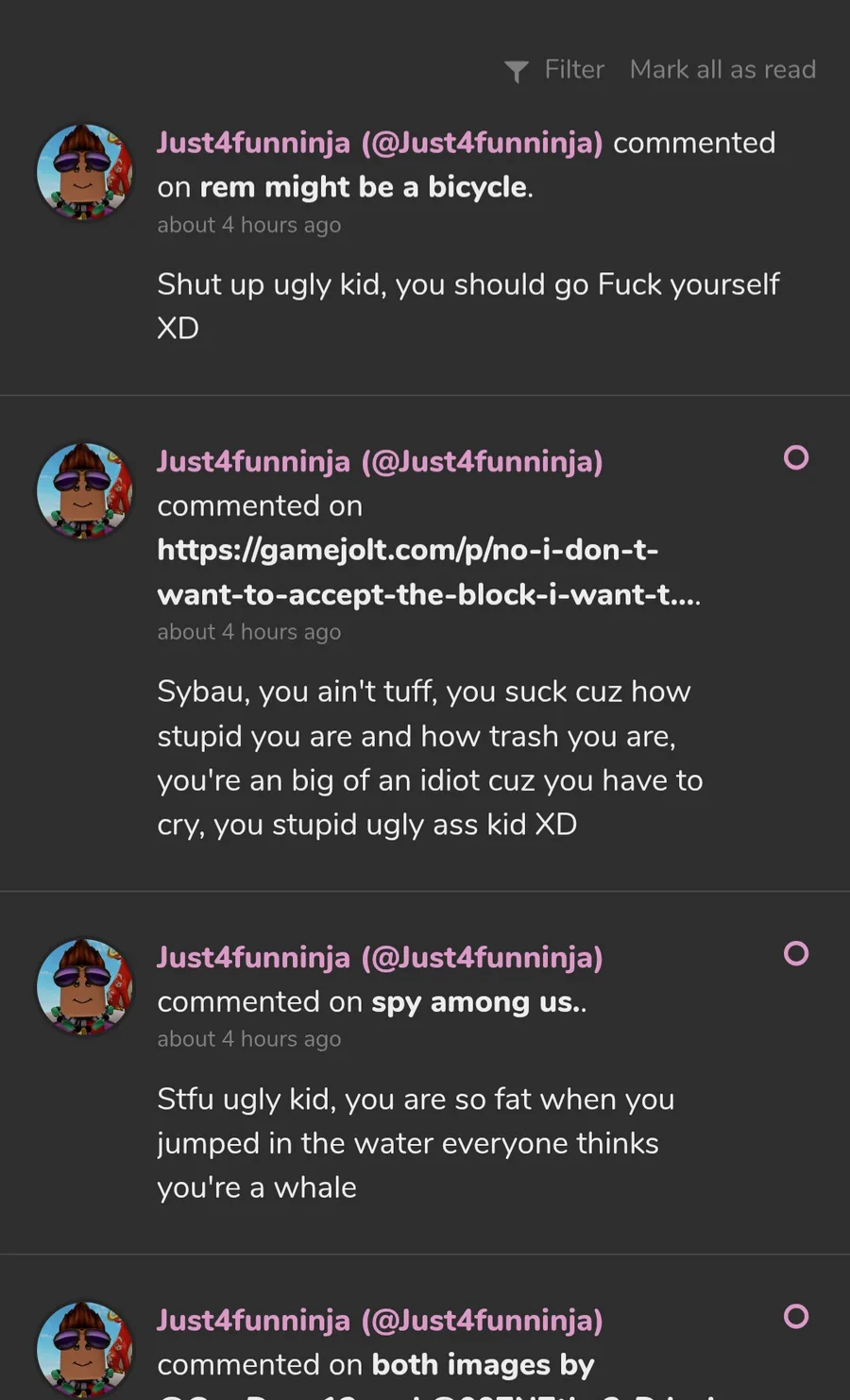850x1400 pixels.
Task: Select avatar on the both images by notification
Action: 85,1349
